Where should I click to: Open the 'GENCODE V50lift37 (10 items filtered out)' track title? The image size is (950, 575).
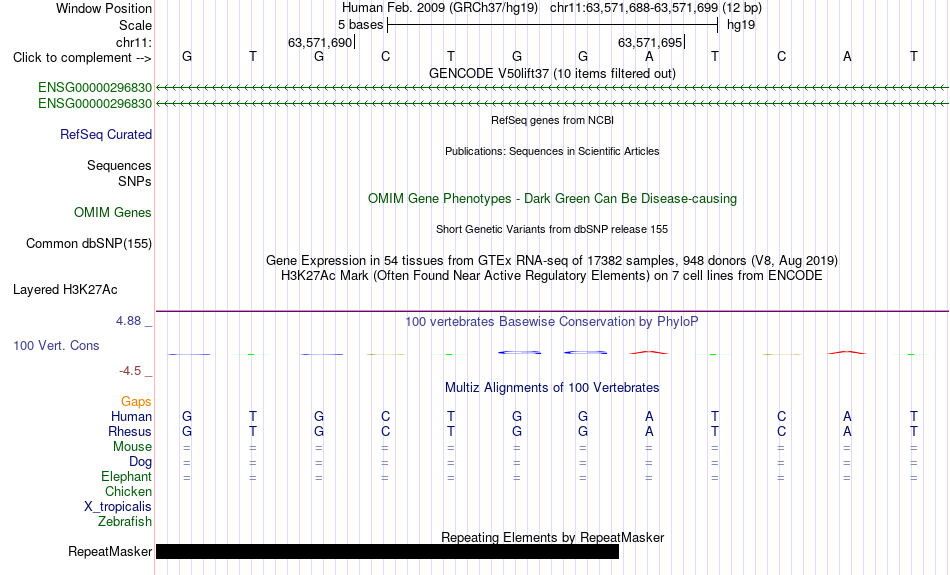[x=552, y=73]
